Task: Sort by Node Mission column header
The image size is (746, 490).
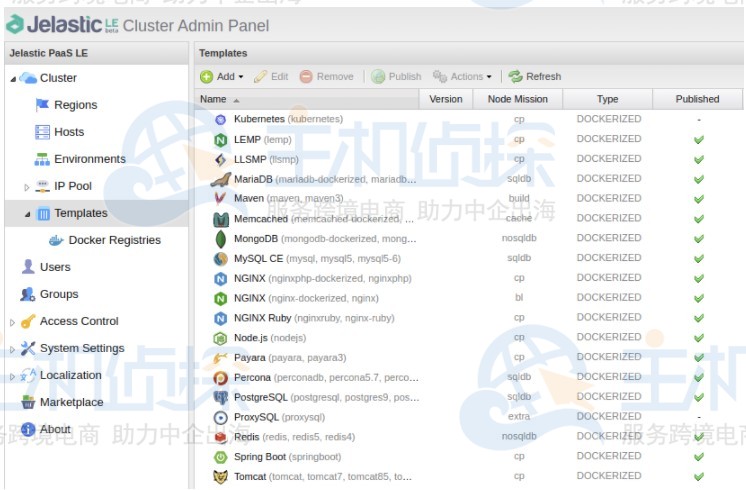Action: point(518,99)
